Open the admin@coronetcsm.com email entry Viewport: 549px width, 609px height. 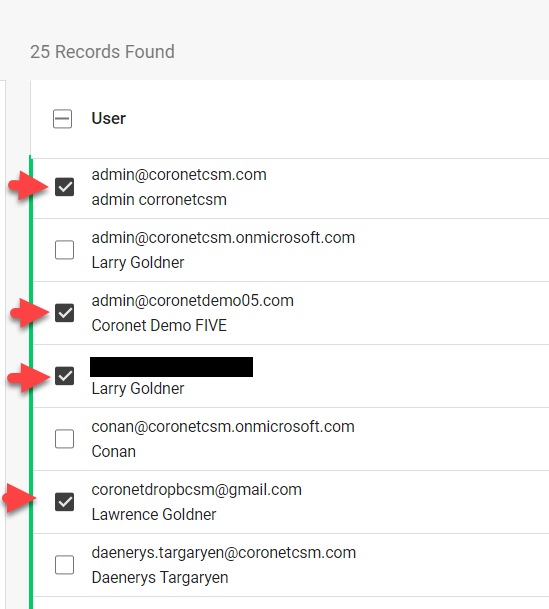[179, 175]
